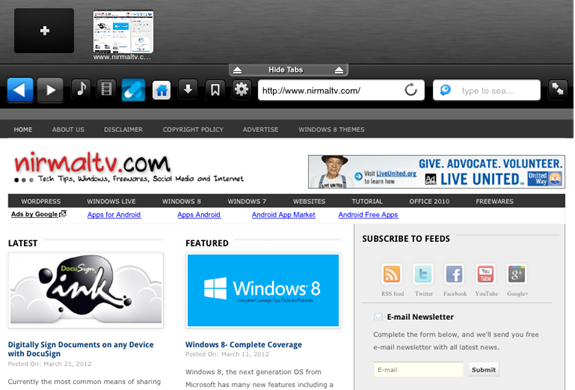The width and height of the screenshot is (575, 390).
Task: Focus the 'type to search' field
Action: click(487, 90)
